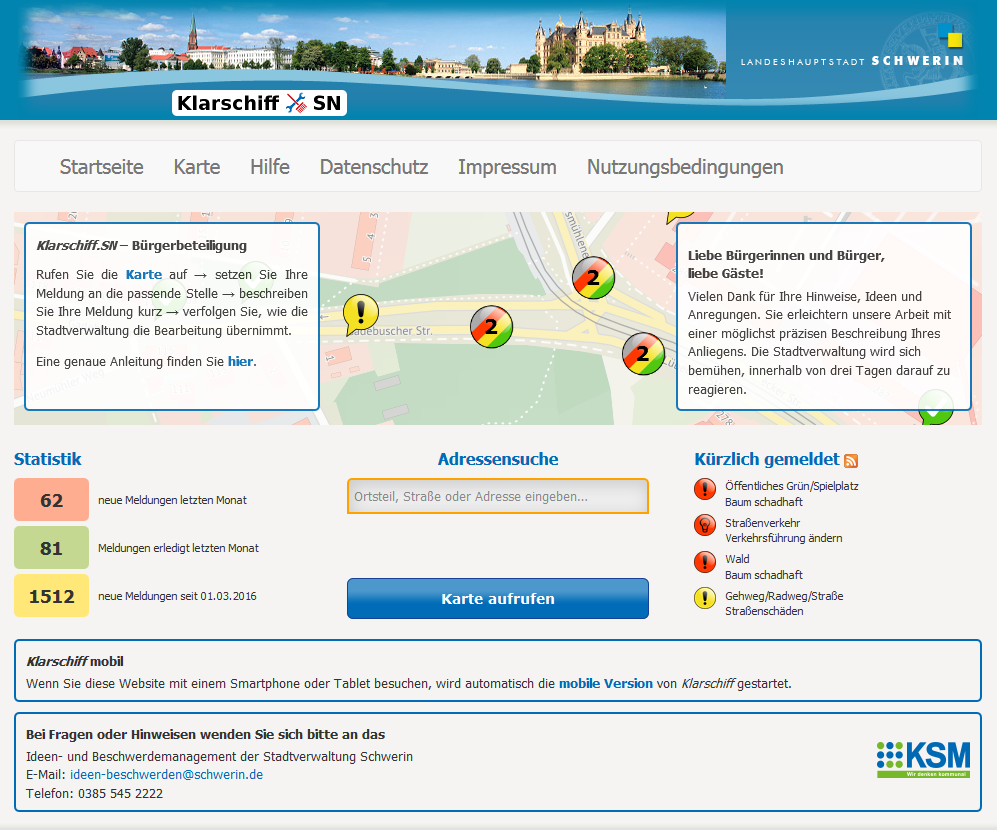The width and height of the screenshot is (997, 830).
Task: Click the yellow 1512 statistics tile
Action: point(52,596)
